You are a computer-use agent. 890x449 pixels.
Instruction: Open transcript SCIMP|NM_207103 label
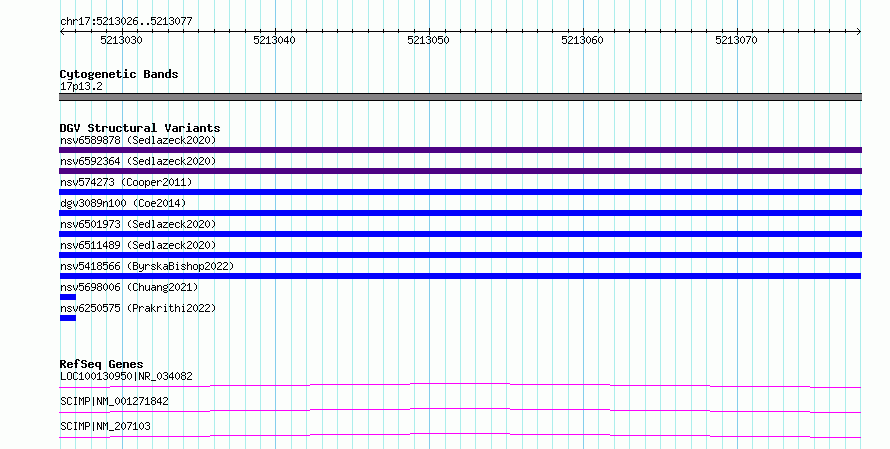[x=105, y=426]
